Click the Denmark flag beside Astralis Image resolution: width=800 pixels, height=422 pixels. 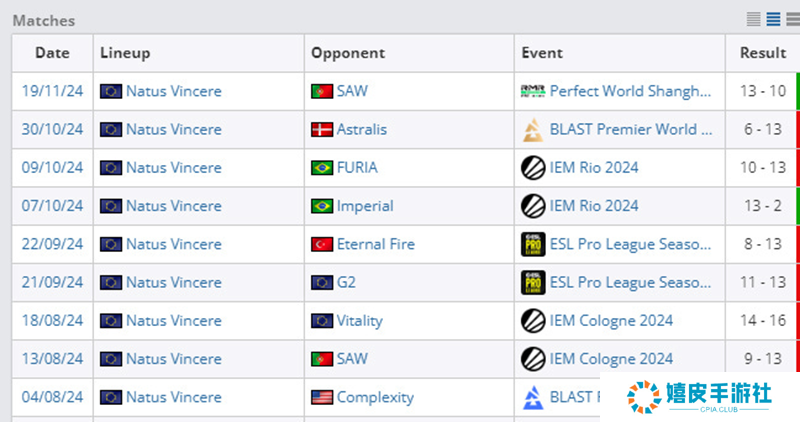(x=322, y=129)
